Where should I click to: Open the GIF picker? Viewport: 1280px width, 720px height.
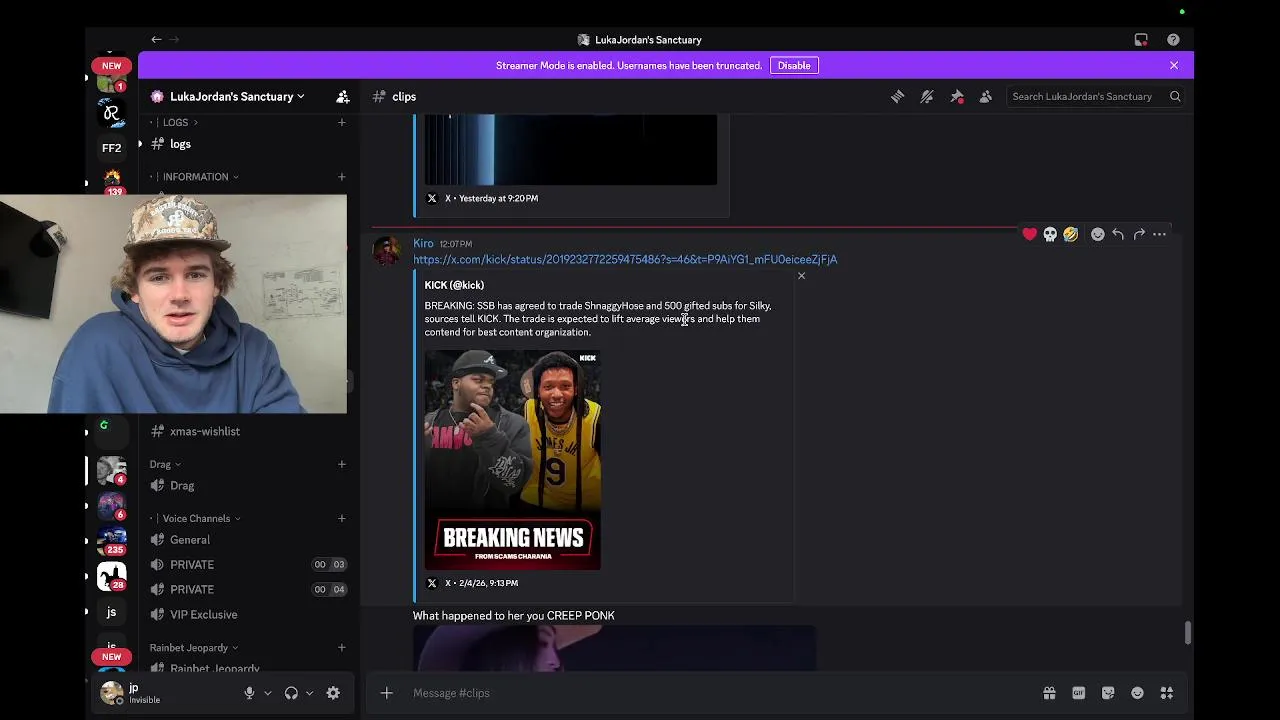pyautogui.click(x=1078, y=693)
